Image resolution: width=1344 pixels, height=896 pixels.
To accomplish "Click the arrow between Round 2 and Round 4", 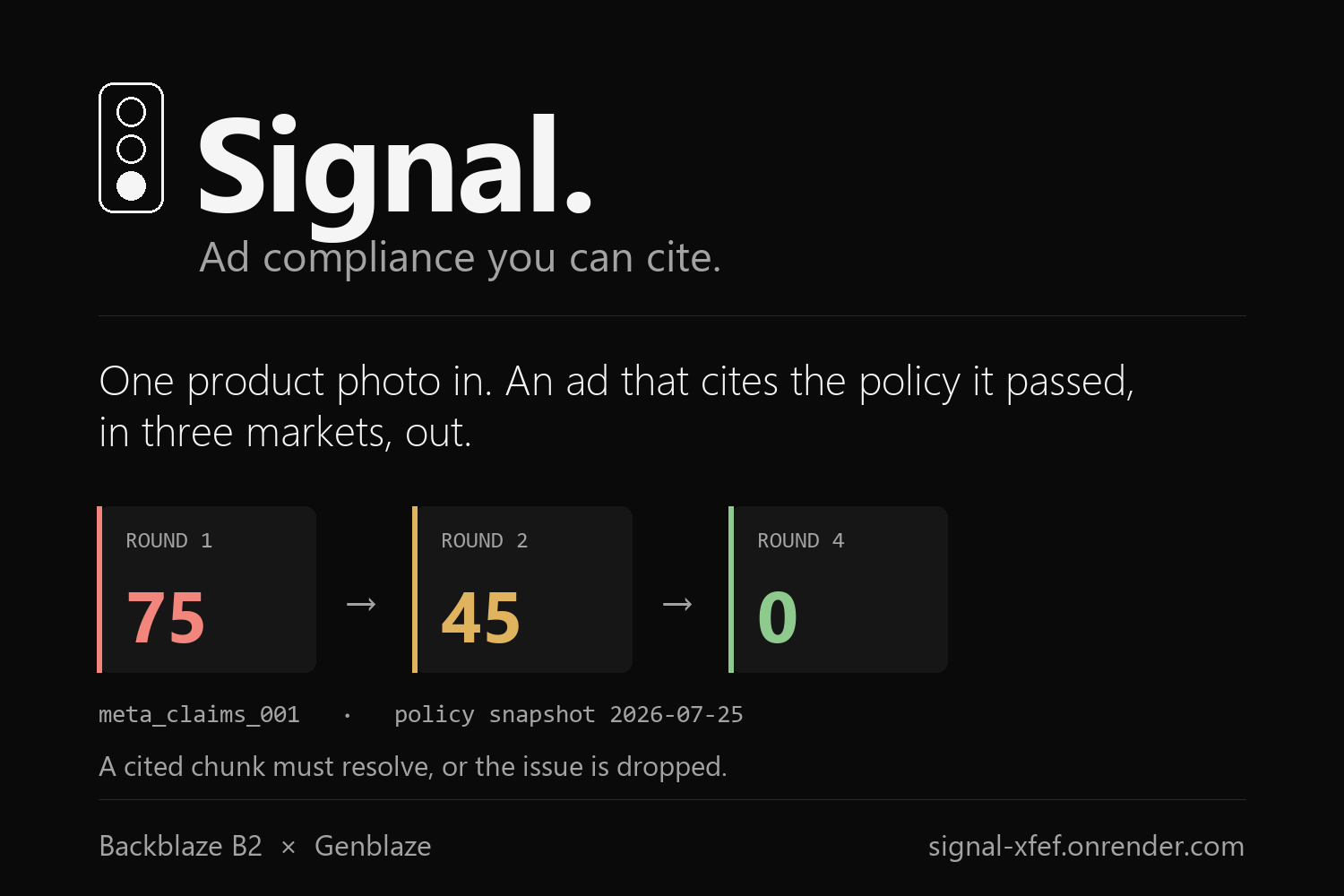I will click(x=677, y=605).
